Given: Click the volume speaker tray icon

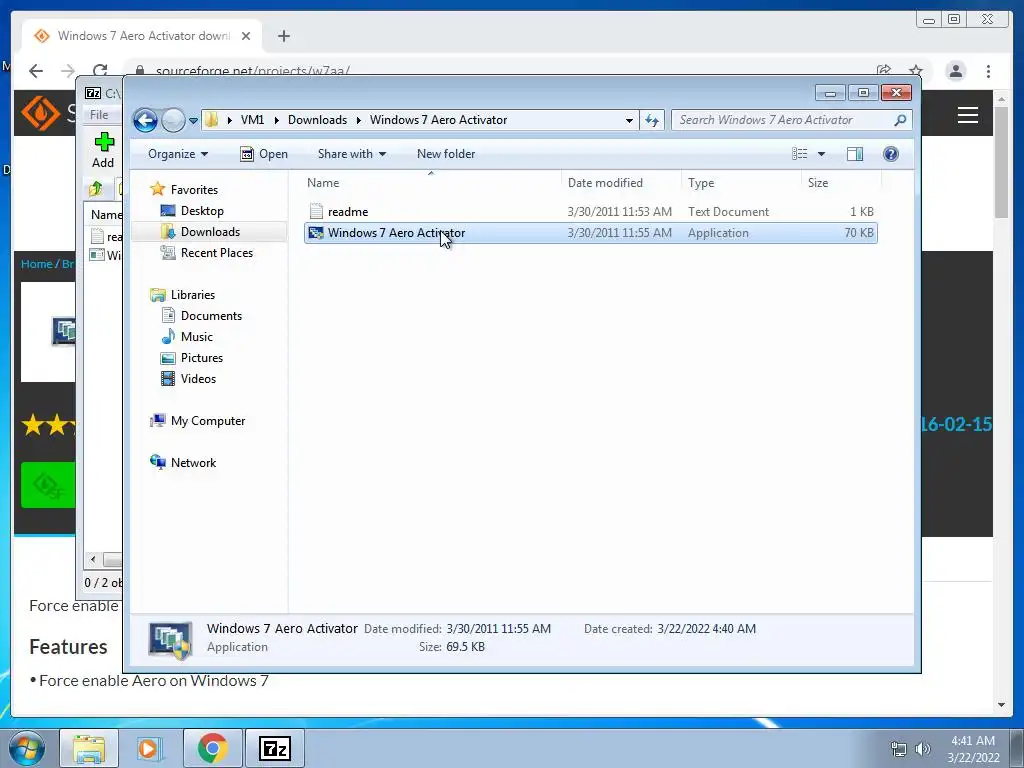Looking at the screenshot, I should point(923,749).
